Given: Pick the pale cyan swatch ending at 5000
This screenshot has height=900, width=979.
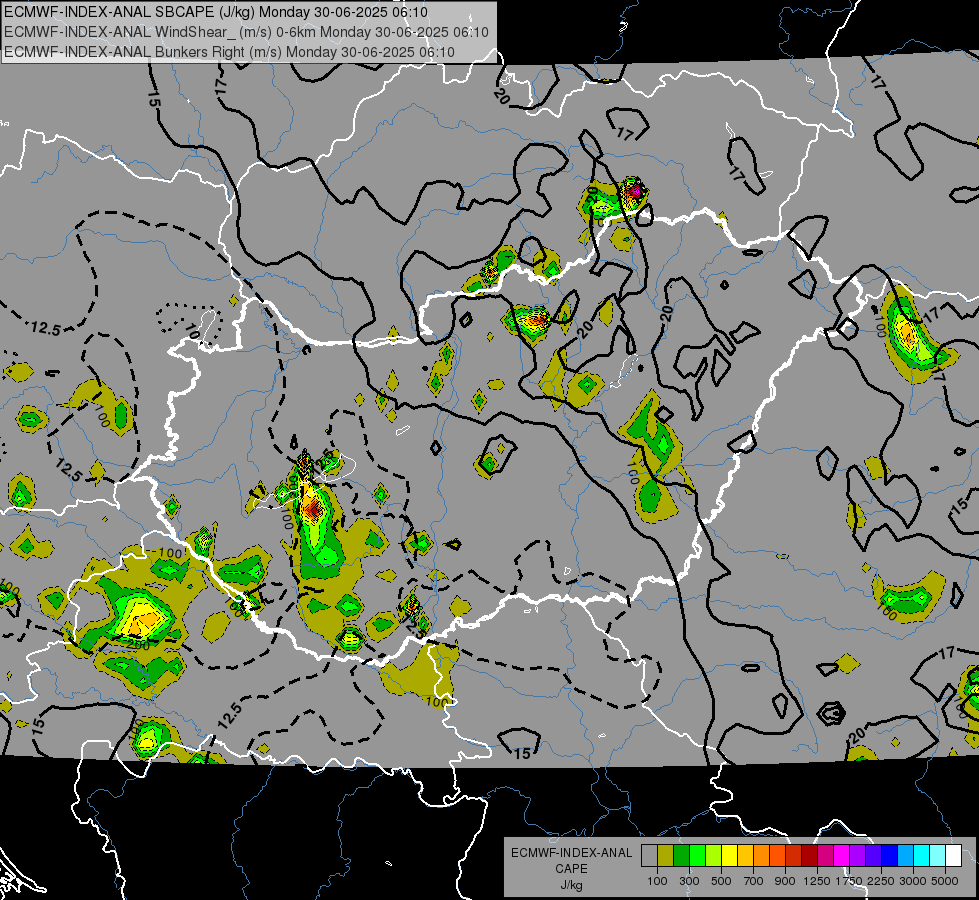Looking at the screenshot, I should click(x=937, y=855).
